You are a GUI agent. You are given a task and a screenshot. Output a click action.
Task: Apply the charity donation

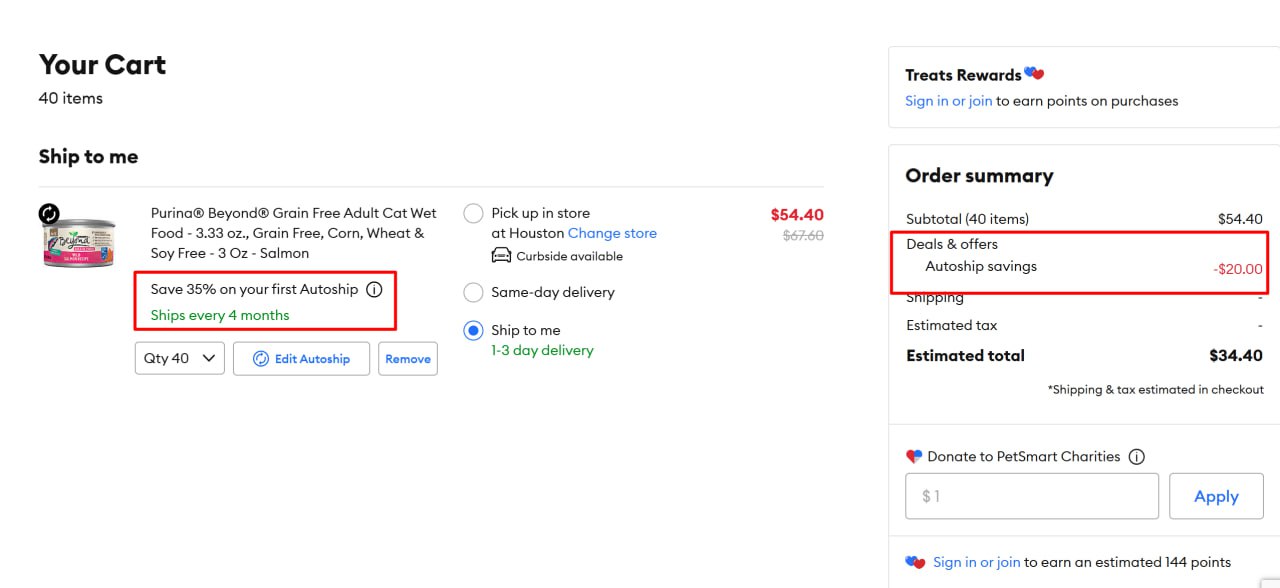point(1216,497)
